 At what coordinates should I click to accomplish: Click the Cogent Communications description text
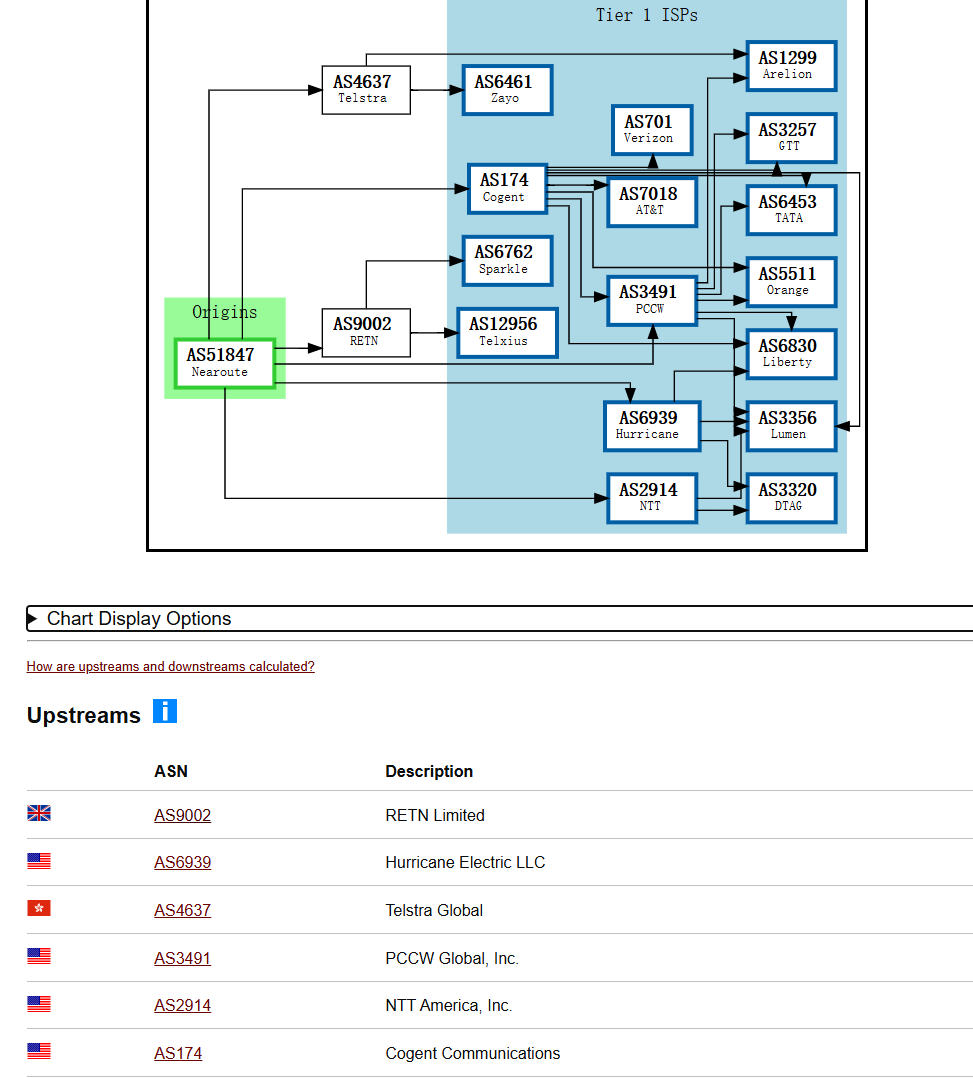(x=473, y=1053)
